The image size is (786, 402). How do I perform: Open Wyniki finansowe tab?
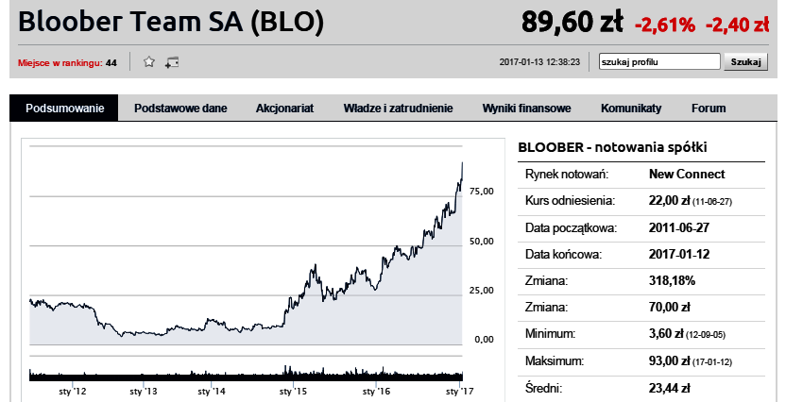coord(526,108)
